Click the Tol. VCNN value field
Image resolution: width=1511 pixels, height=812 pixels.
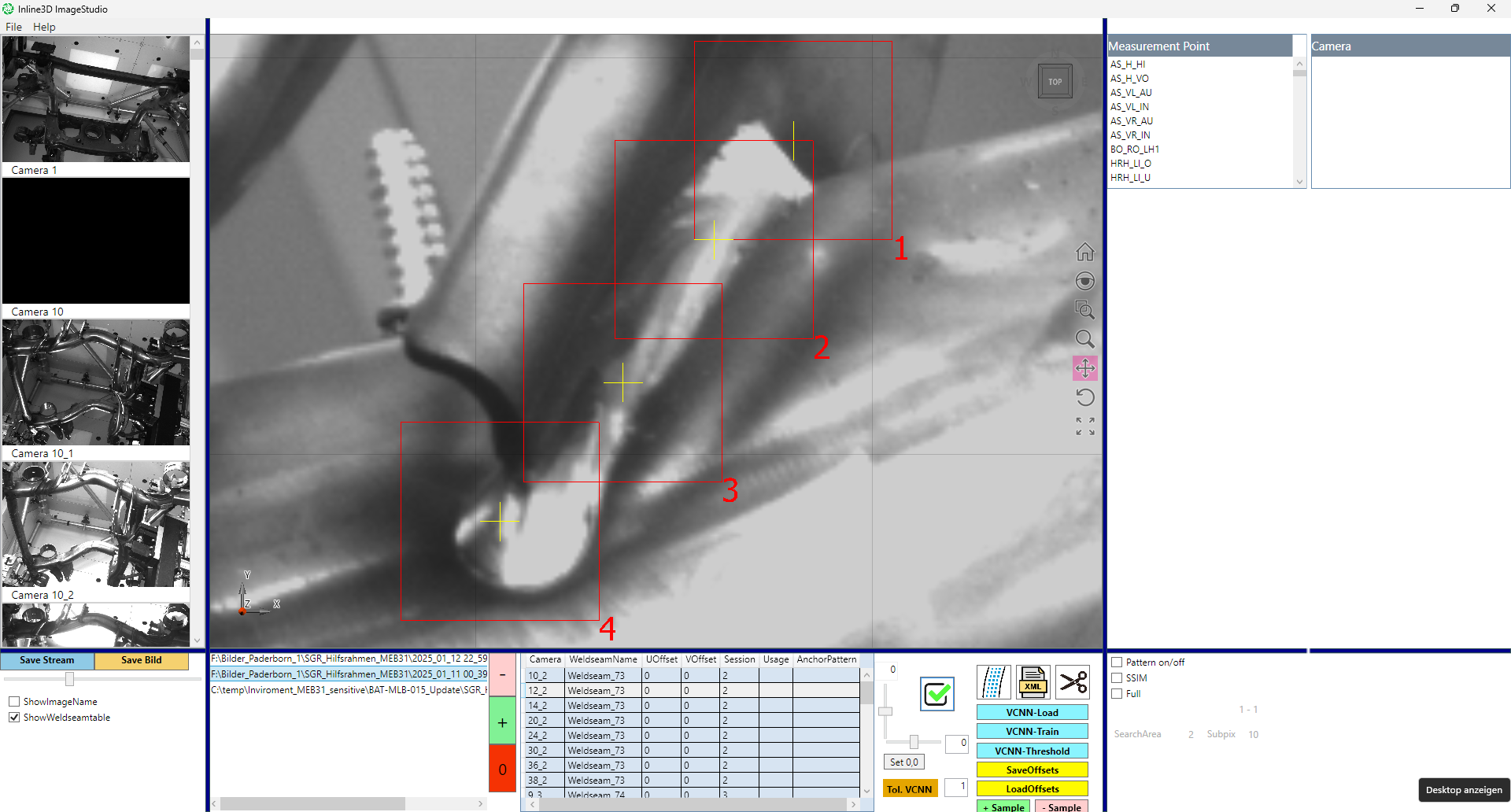(x=956, y=787)
